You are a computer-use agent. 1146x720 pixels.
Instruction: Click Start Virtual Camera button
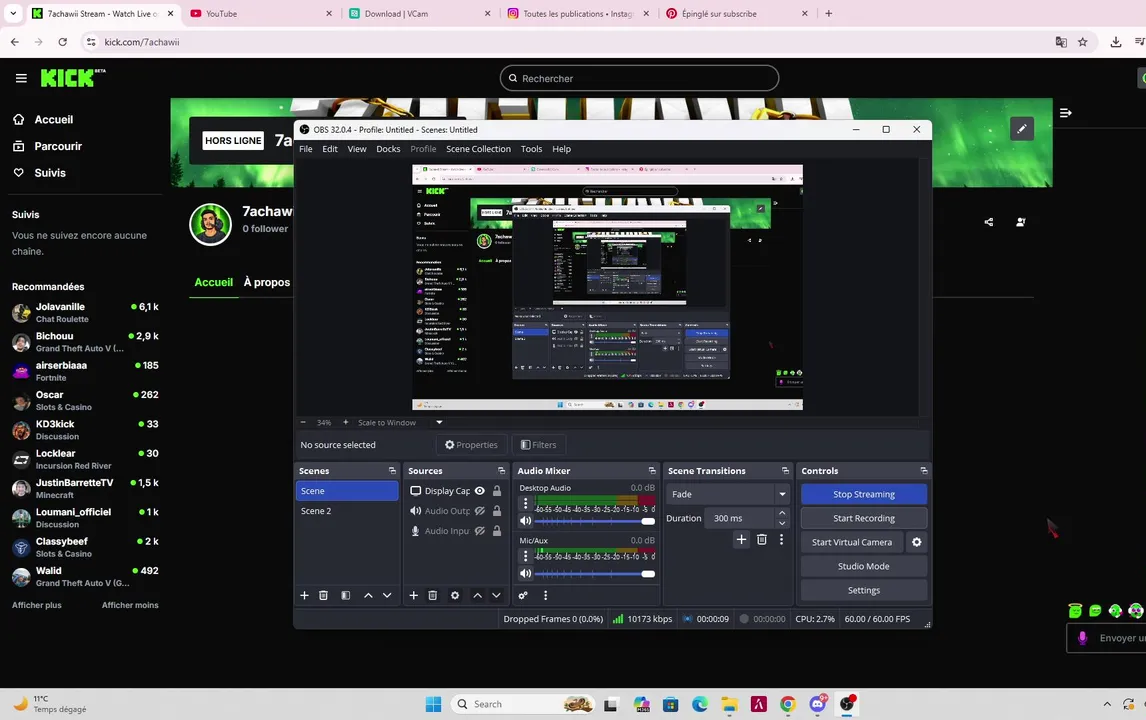(x=852, y=542)
